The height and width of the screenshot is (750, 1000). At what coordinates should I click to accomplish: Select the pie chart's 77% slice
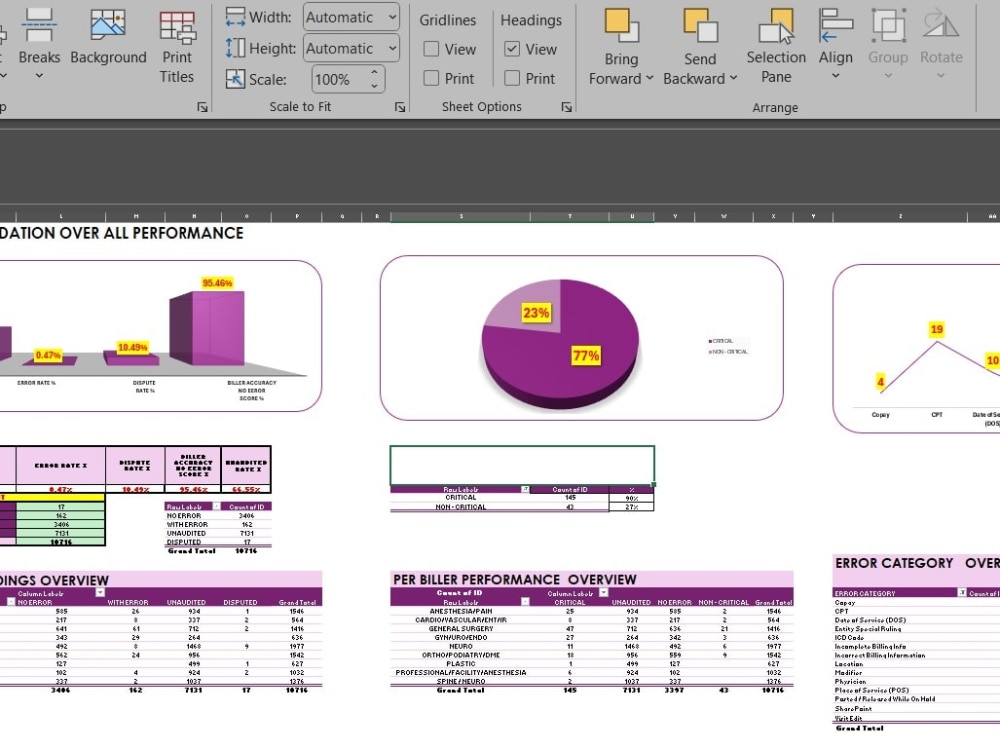coord(585,355)
